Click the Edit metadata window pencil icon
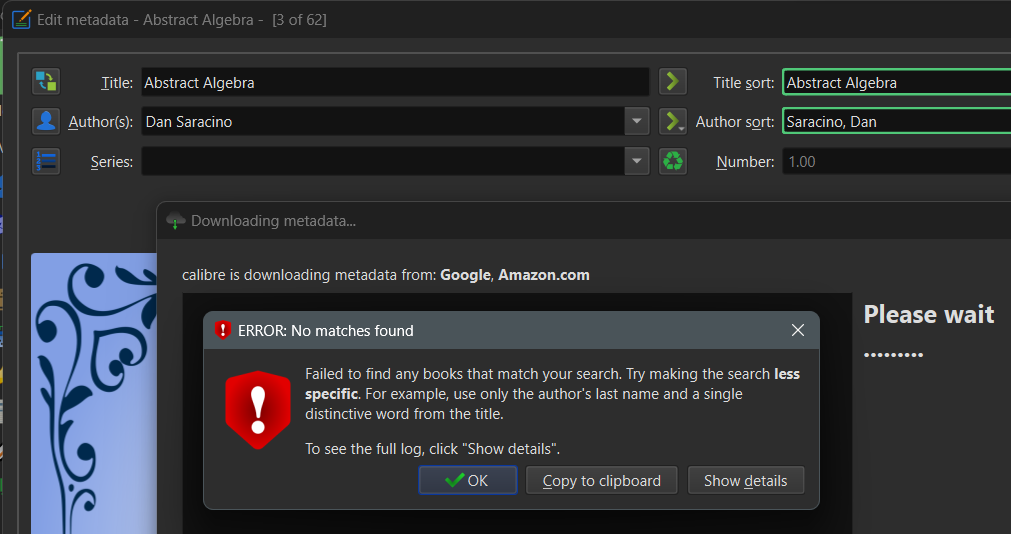Image resolution: width=1011 pixels, height=534 pixels. click(x=21, y=19)
